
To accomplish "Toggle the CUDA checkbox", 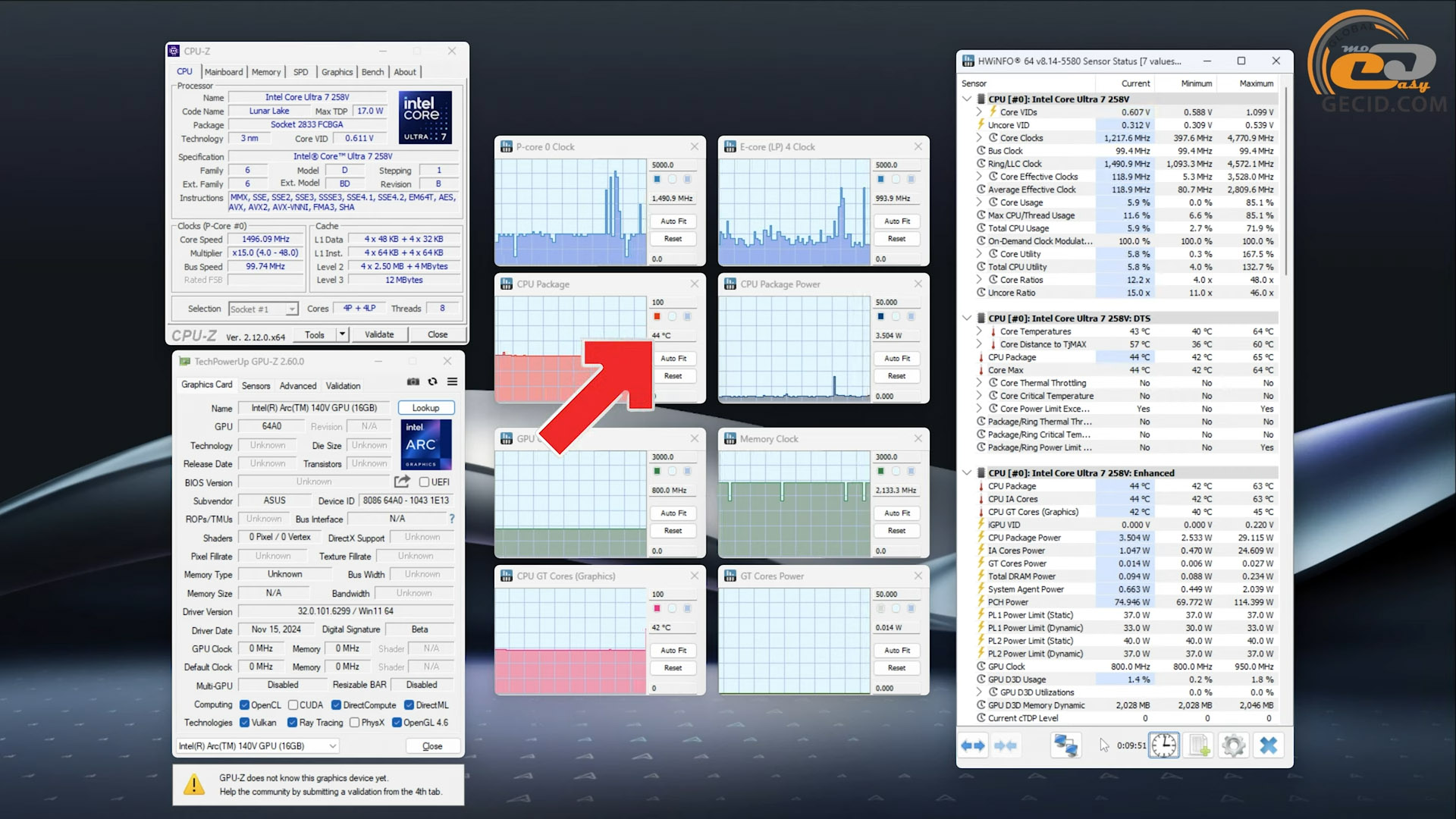I will (x=293, y=705).
